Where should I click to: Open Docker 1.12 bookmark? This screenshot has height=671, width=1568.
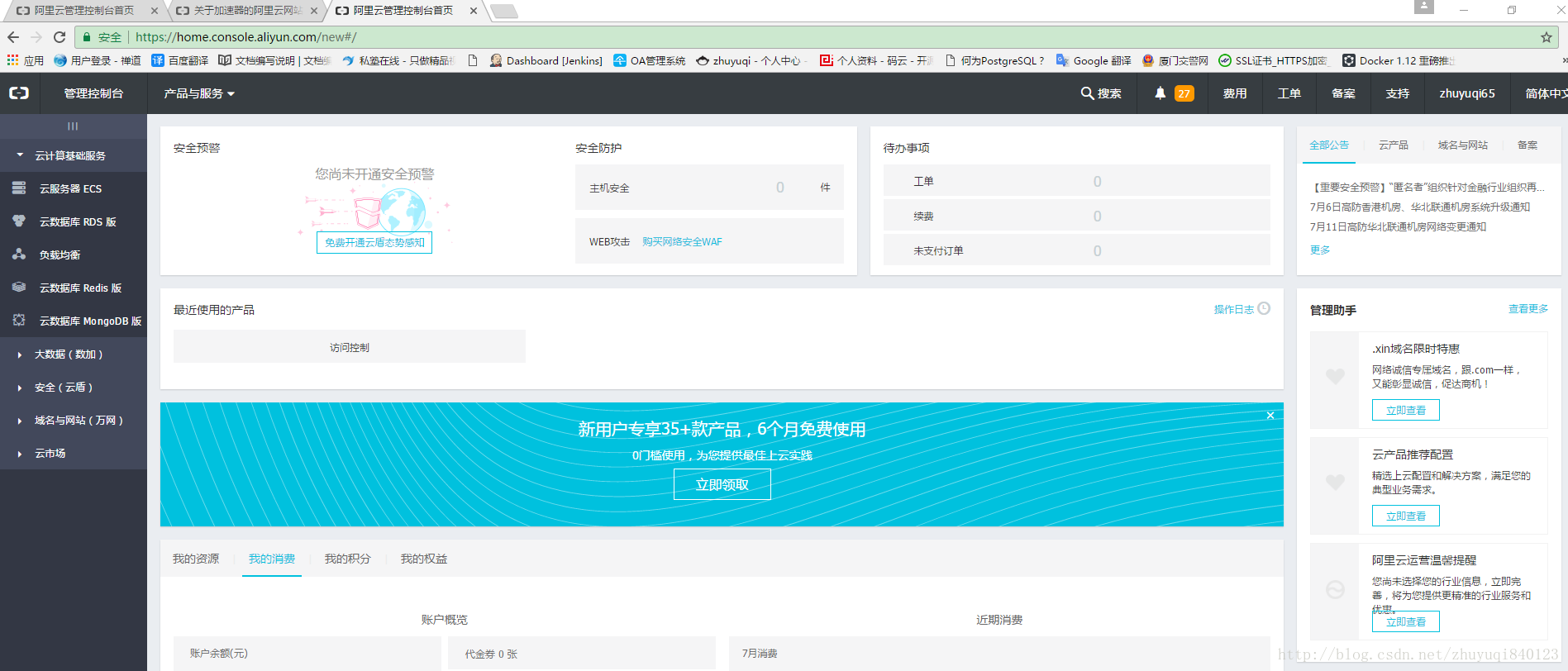click(x=1399, y=60)
